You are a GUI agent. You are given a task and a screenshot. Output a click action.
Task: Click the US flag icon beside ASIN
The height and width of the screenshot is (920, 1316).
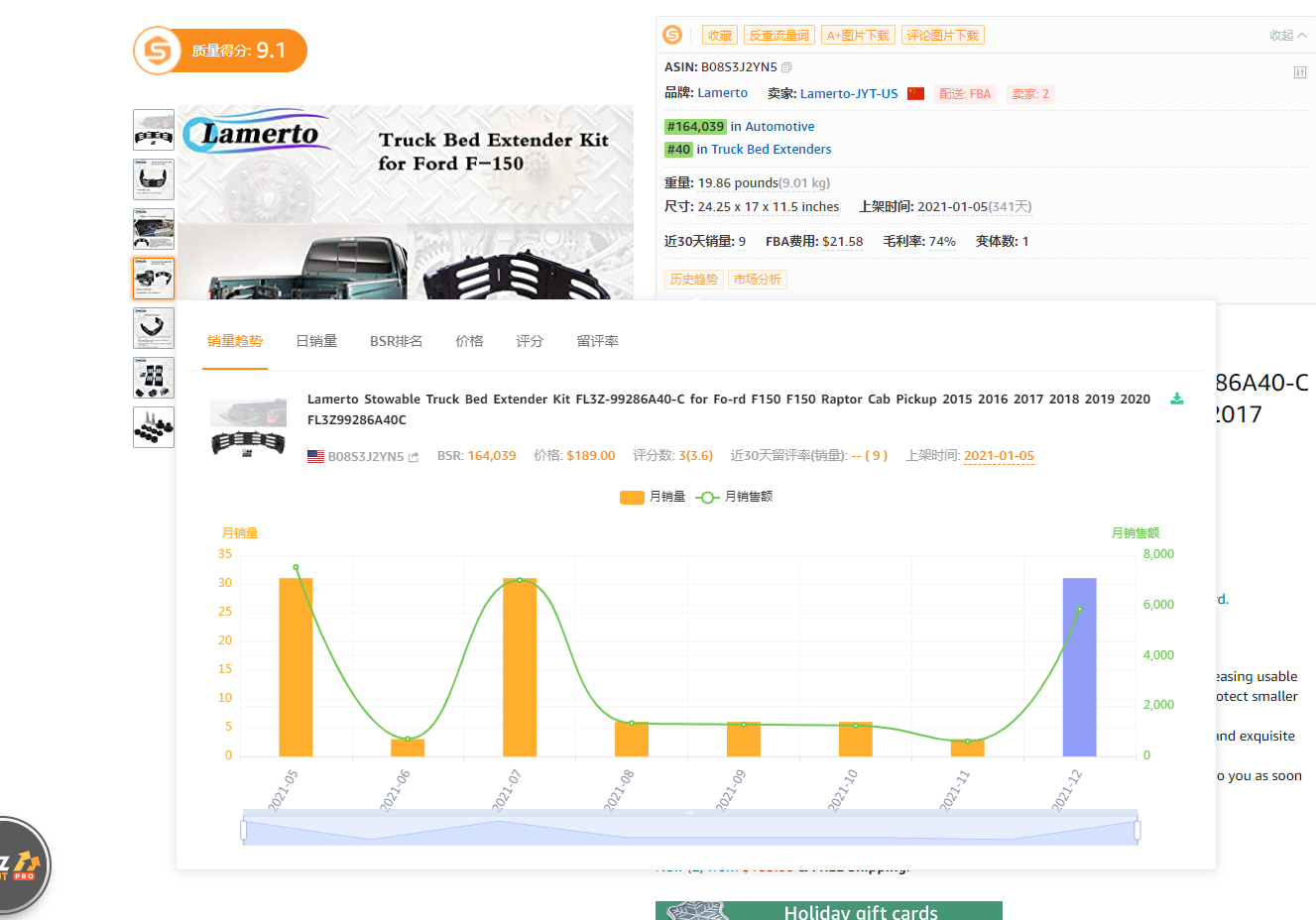[x=315, y=457]
